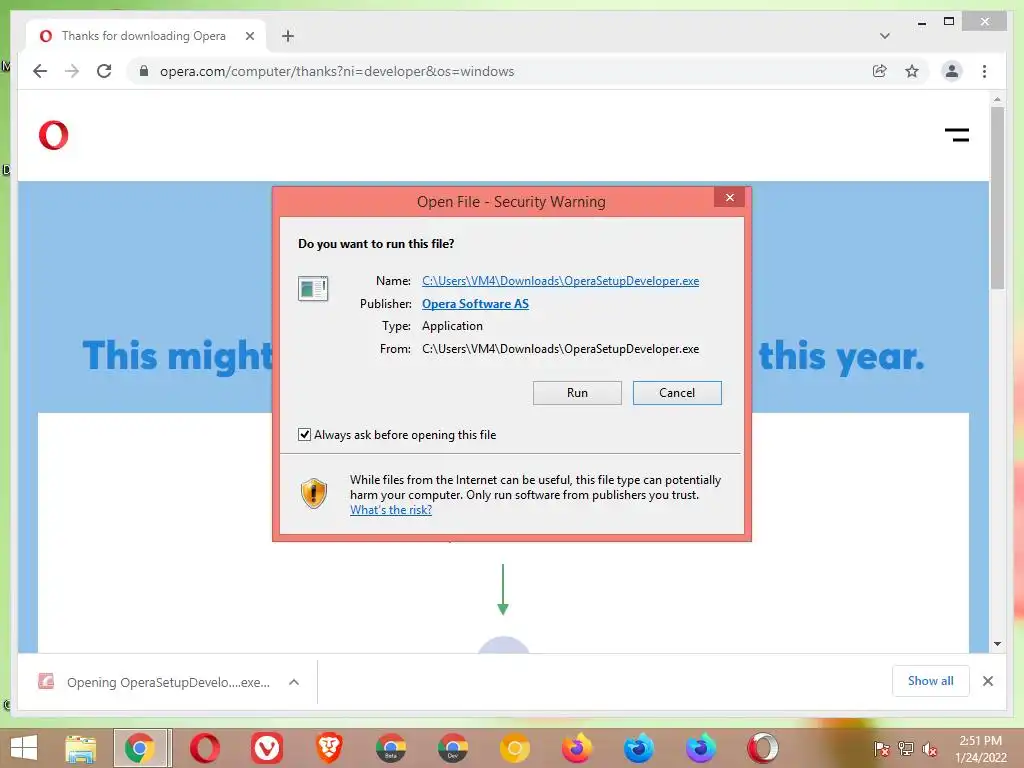1024x768 pixels.
Task: Open the Windows Start menu
Action: [x=24, y=748]
